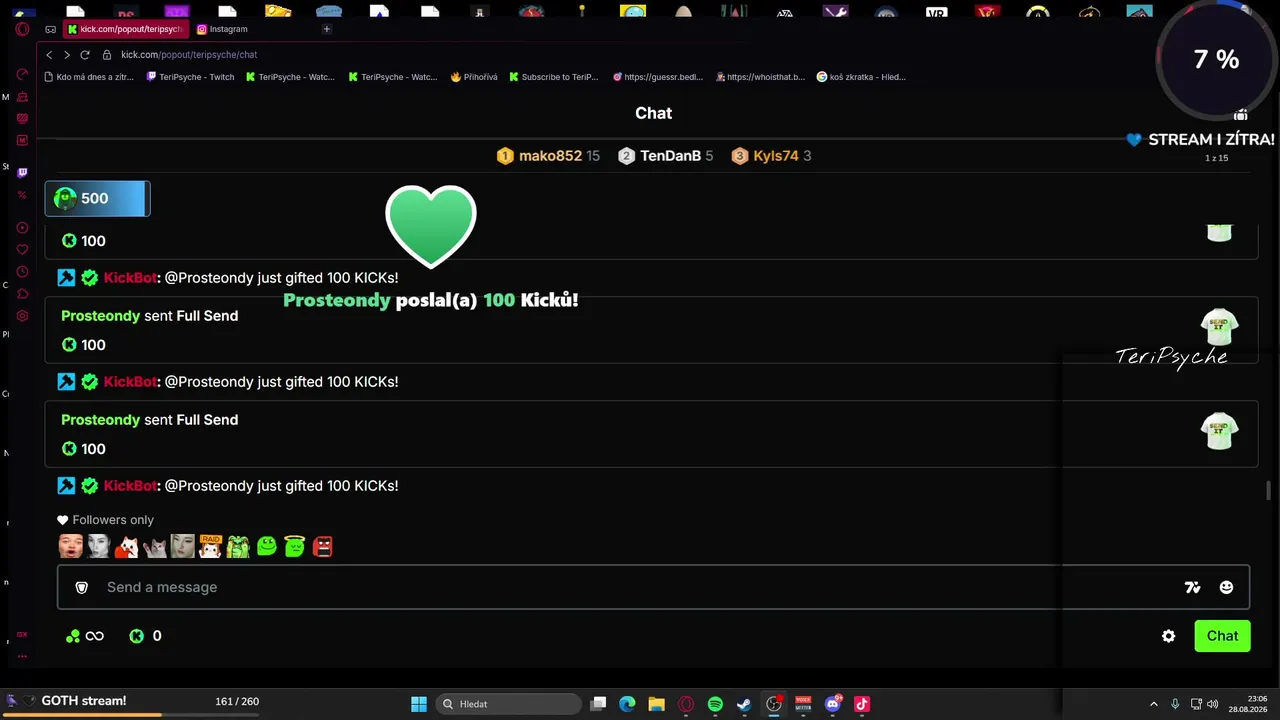Open Kdo má dnes a zítr... bookmark
Image resolution: width=1280 pixels, height=720 pixels.
click(89, 77)
